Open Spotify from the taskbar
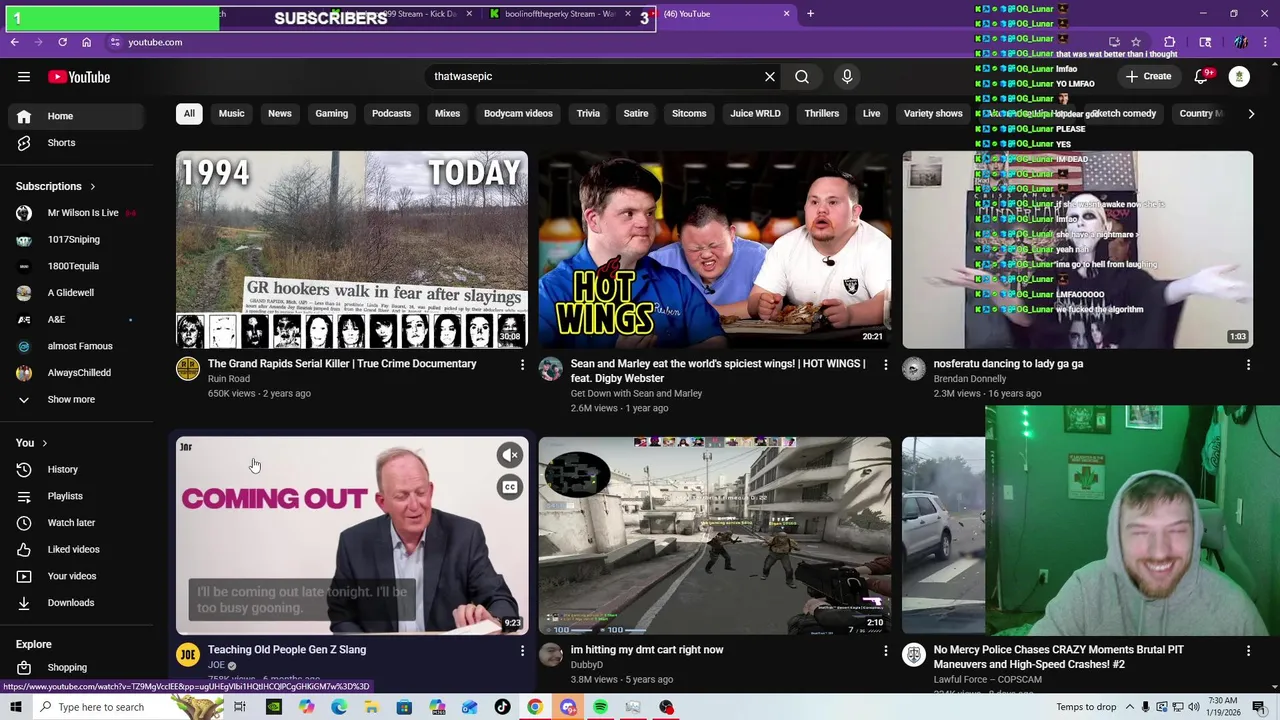The width and height of the screenshot is (1280, 720). [x=600, y=707]
